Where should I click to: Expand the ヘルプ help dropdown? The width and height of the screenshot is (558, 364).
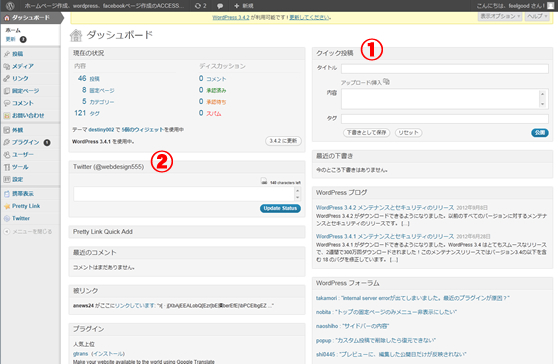click(x=537, y=16)
